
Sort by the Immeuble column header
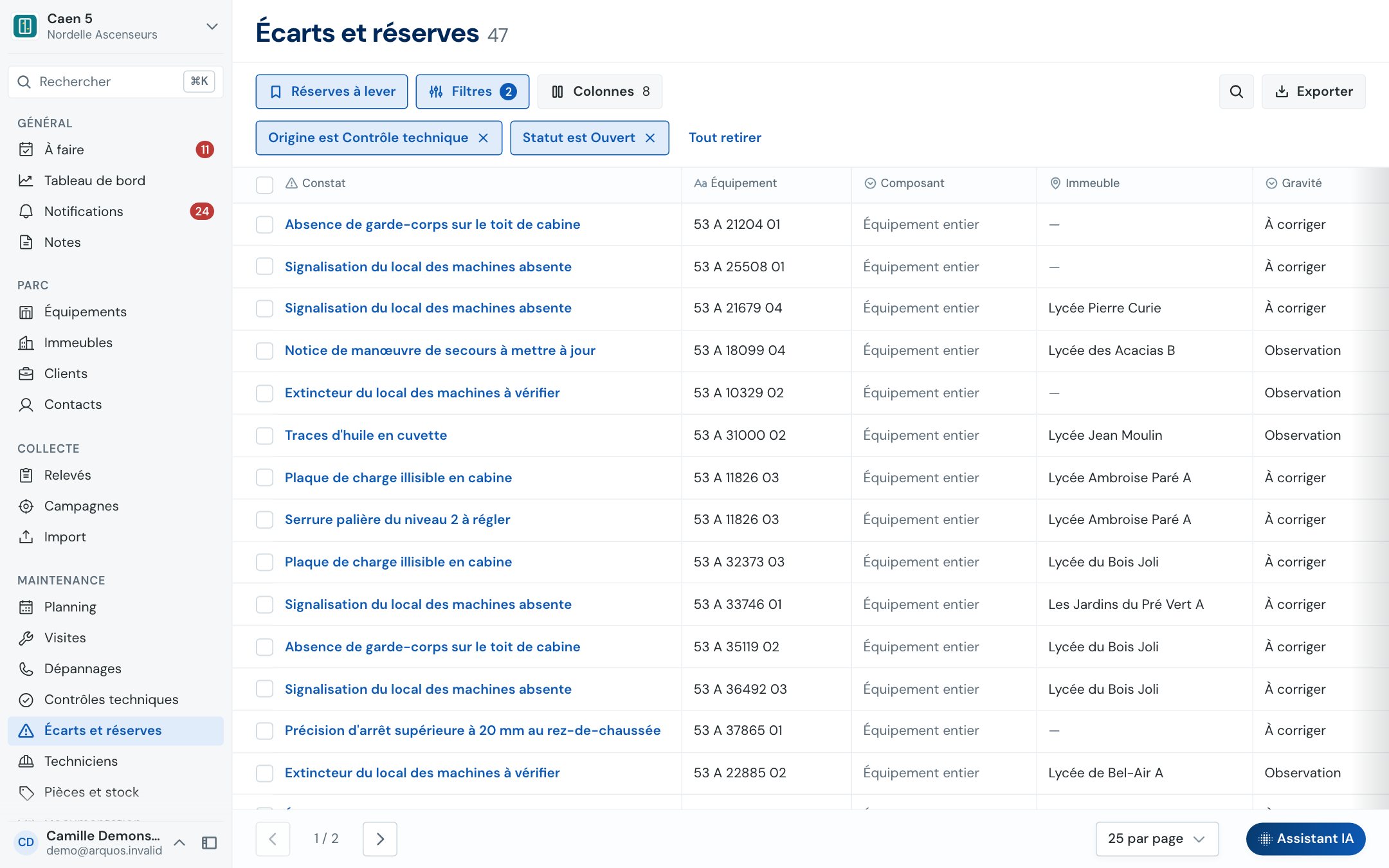point(1084,183)
